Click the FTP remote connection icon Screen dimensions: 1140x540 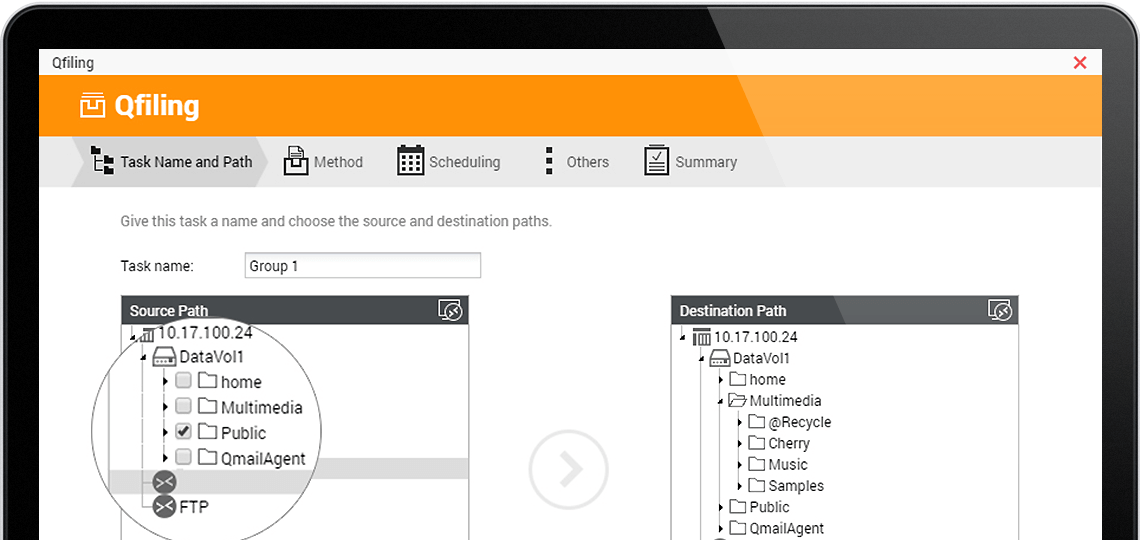click(x=165, y=507)
